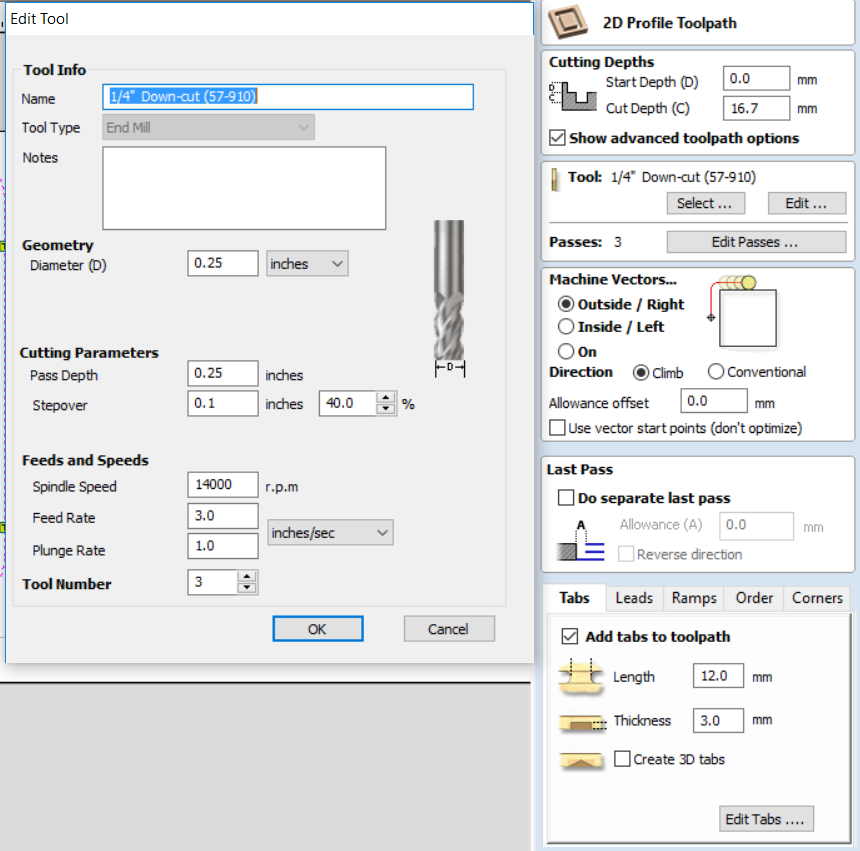Screen dimensions: 860x851
Task: Click the 'Passes: 3' text
Action: pos(585,242)
